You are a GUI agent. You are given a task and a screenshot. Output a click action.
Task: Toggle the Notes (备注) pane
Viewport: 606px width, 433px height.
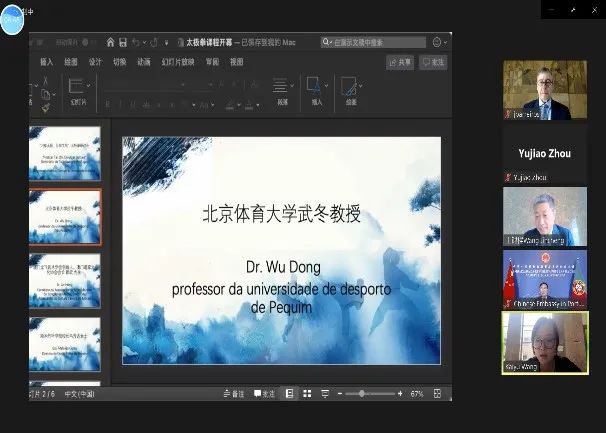click(233, 394)
